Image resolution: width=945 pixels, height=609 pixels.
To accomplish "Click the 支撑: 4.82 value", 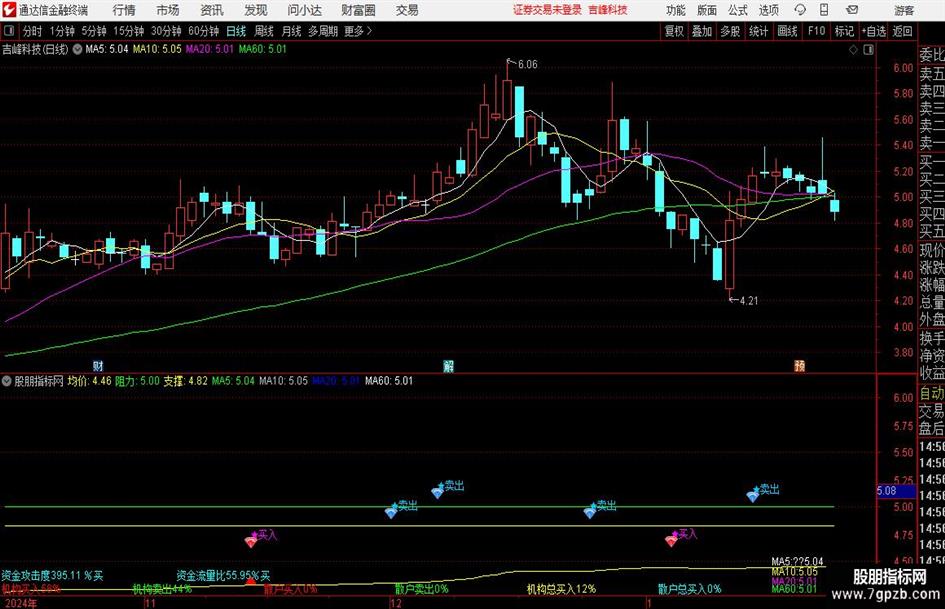I will click(x=186, y=381).
